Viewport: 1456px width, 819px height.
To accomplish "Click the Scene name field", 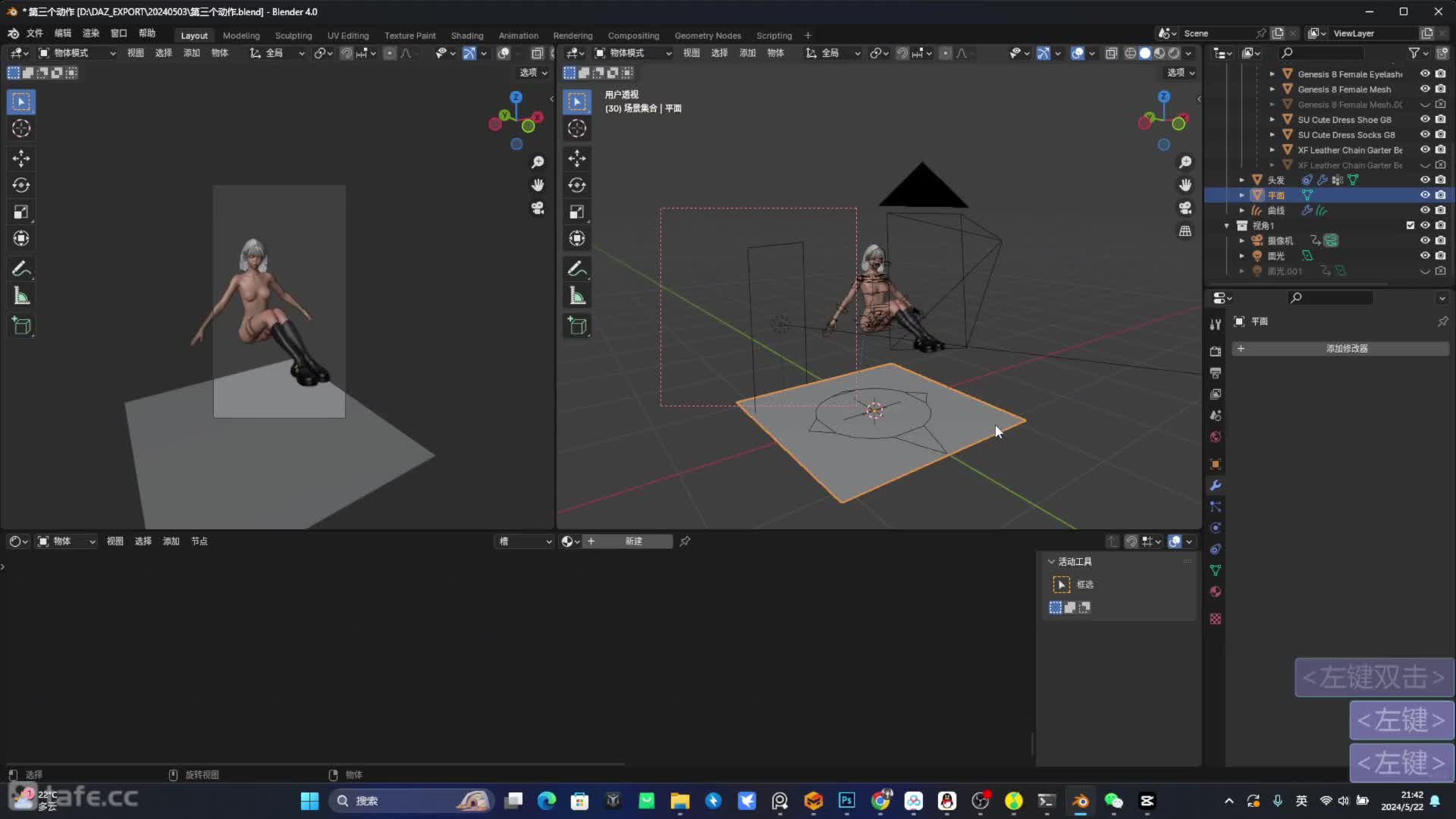I will (x=1217, y=33).
